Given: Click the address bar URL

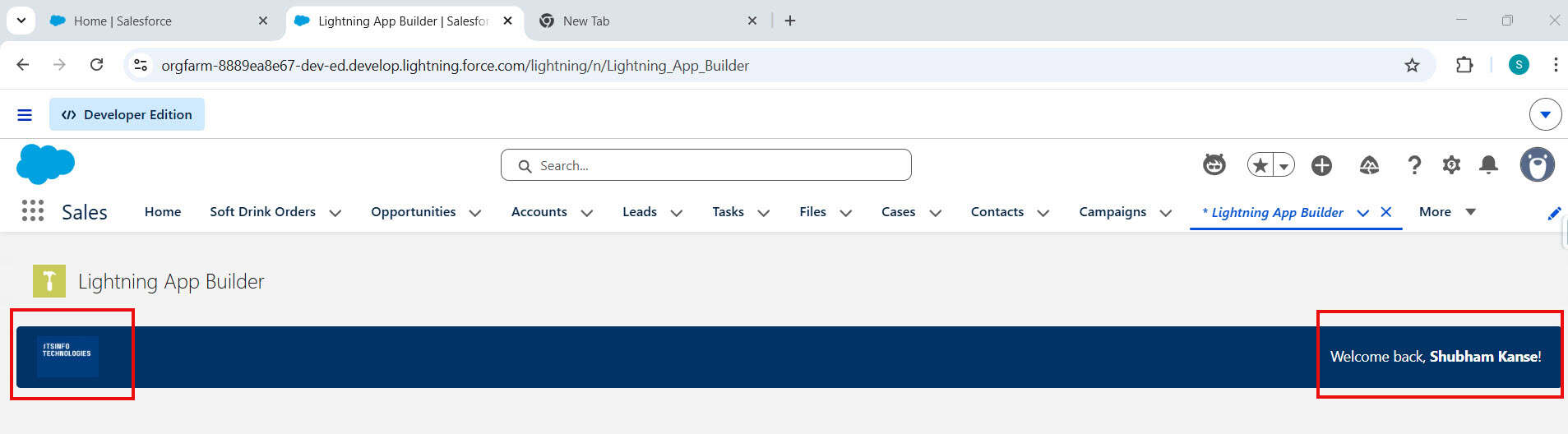Looking at the screenshot, I should pos(455,66).
